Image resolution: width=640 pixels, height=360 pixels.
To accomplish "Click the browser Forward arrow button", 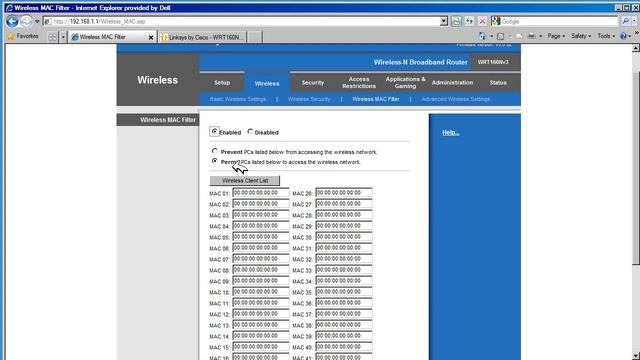I will 26,21.
